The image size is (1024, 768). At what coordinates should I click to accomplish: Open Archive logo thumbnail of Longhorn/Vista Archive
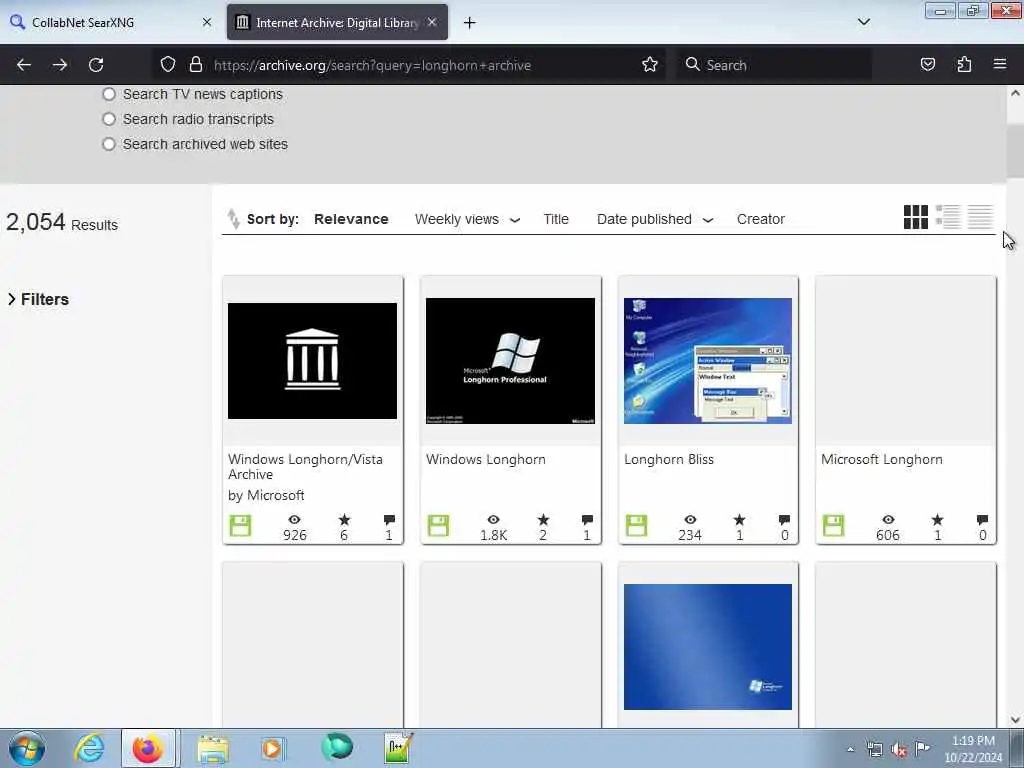point(312,360)
